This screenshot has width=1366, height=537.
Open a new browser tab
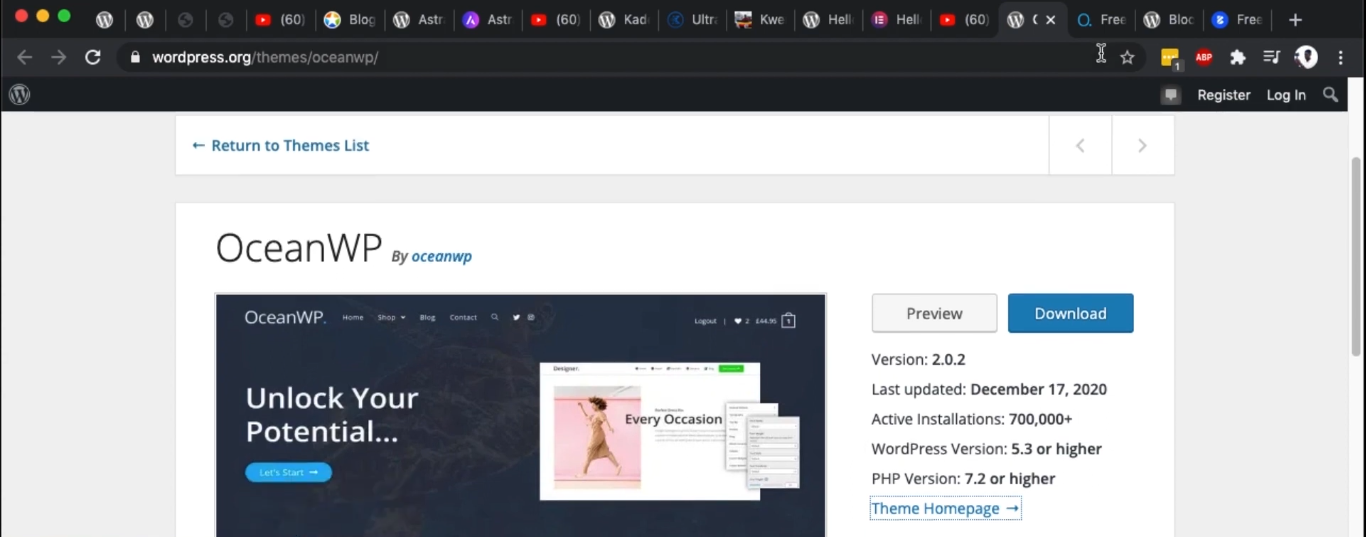click(x=1295, y=20)
